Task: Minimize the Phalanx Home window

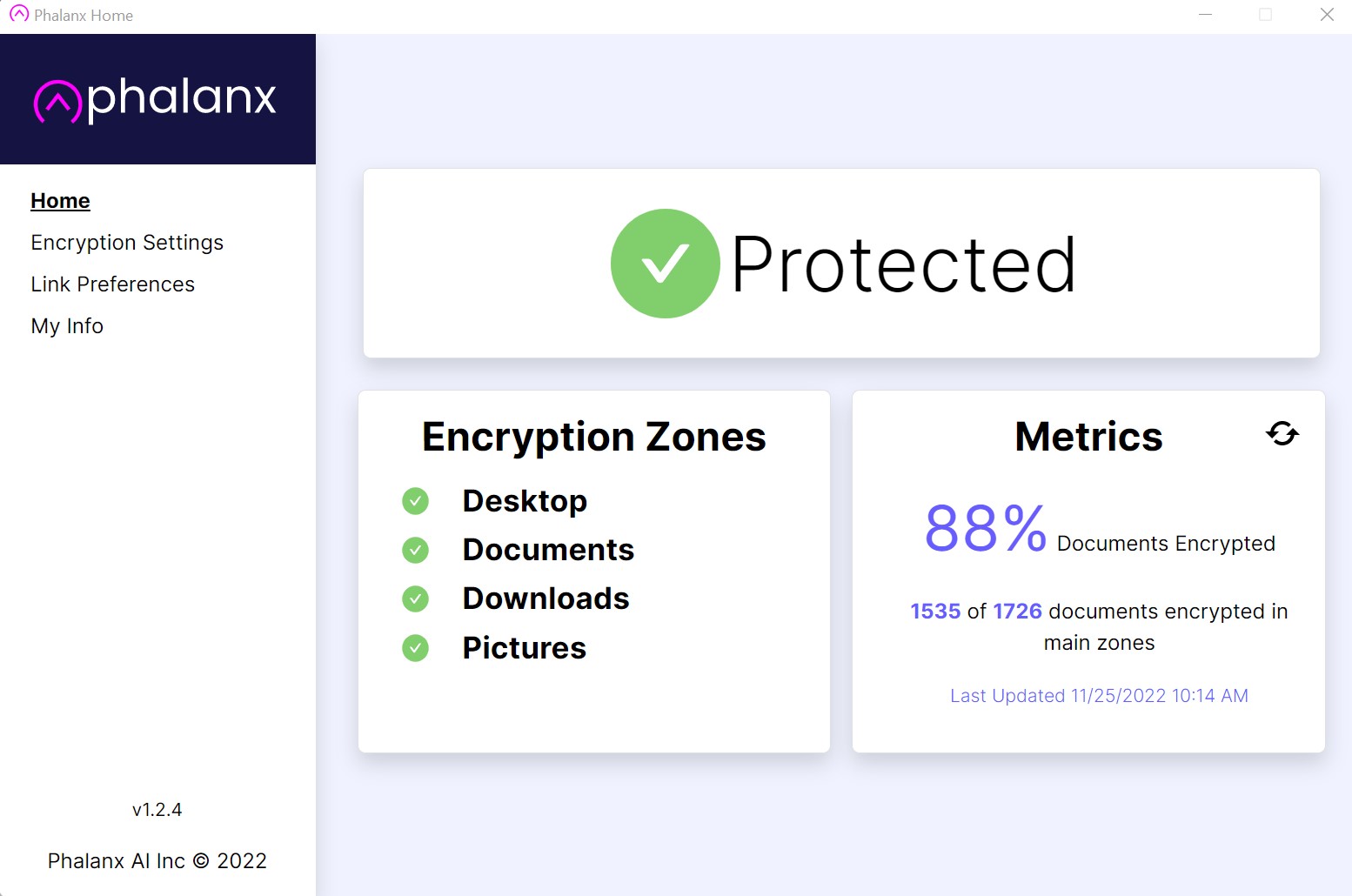Action: pyautogui.click(x=1205, y=15)
